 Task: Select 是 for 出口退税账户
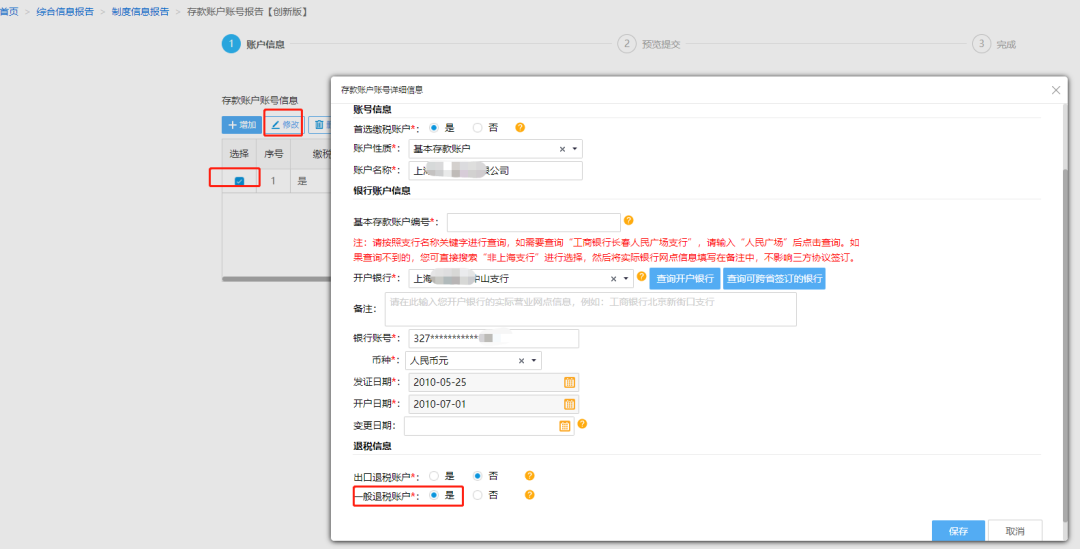[x=434, y=475]
